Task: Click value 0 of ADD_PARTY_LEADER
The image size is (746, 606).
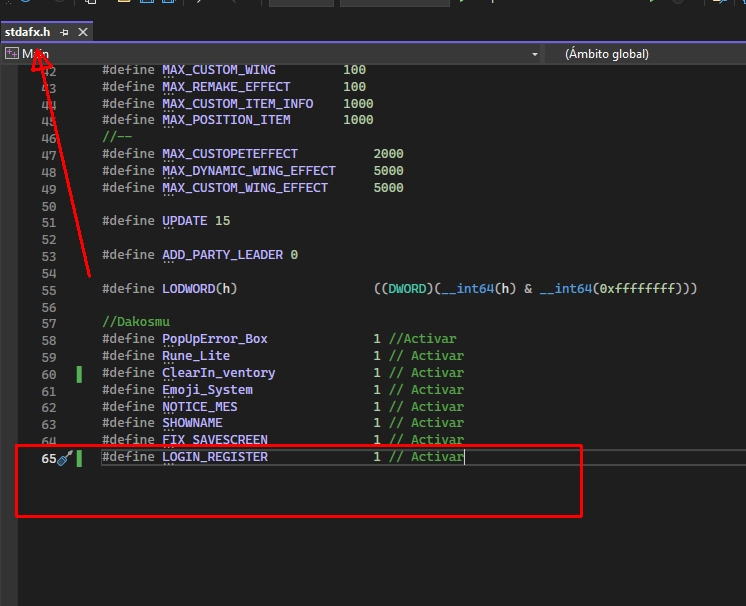Action: [294, 255]
